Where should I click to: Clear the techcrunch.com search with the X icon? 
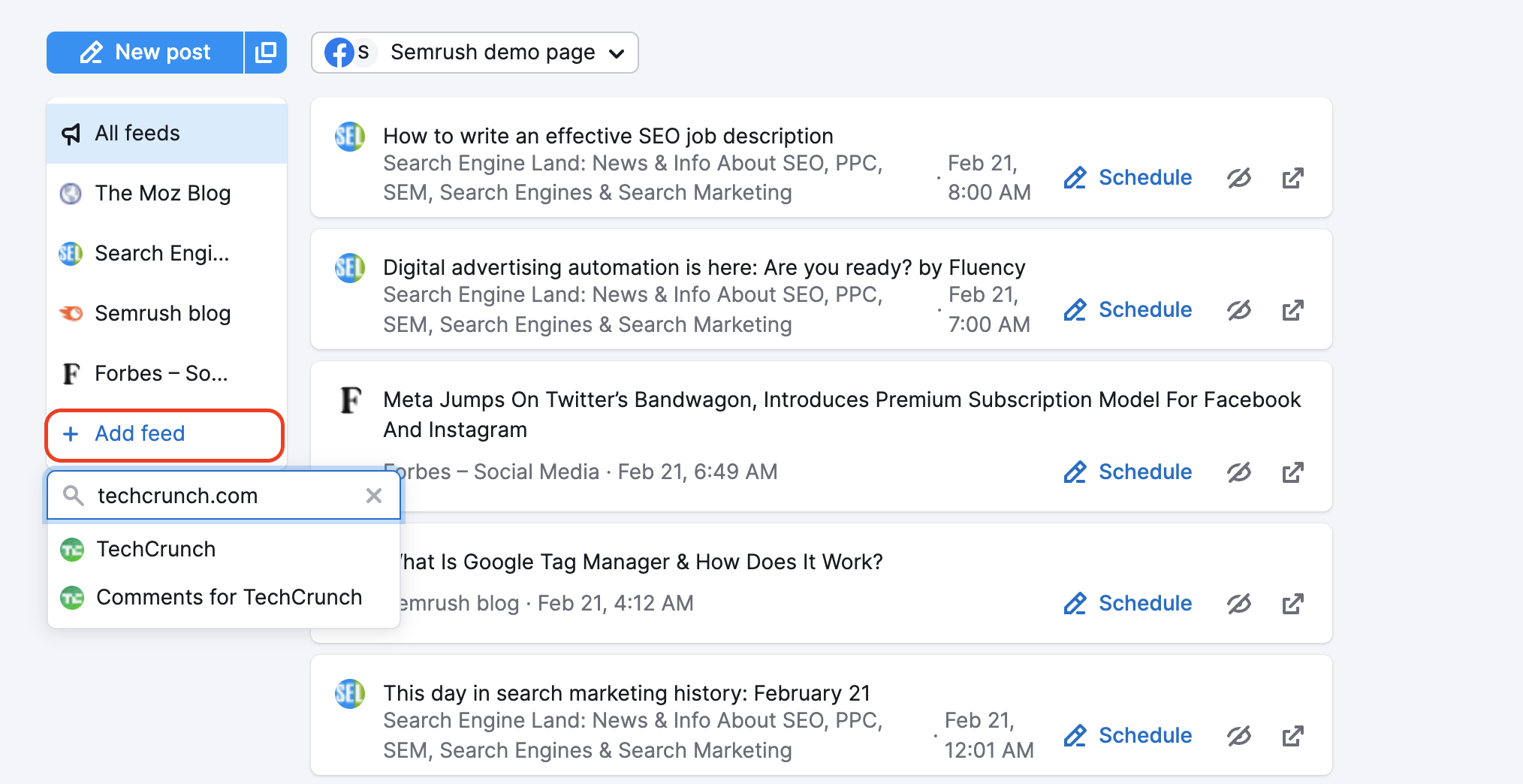pos(374,496)
